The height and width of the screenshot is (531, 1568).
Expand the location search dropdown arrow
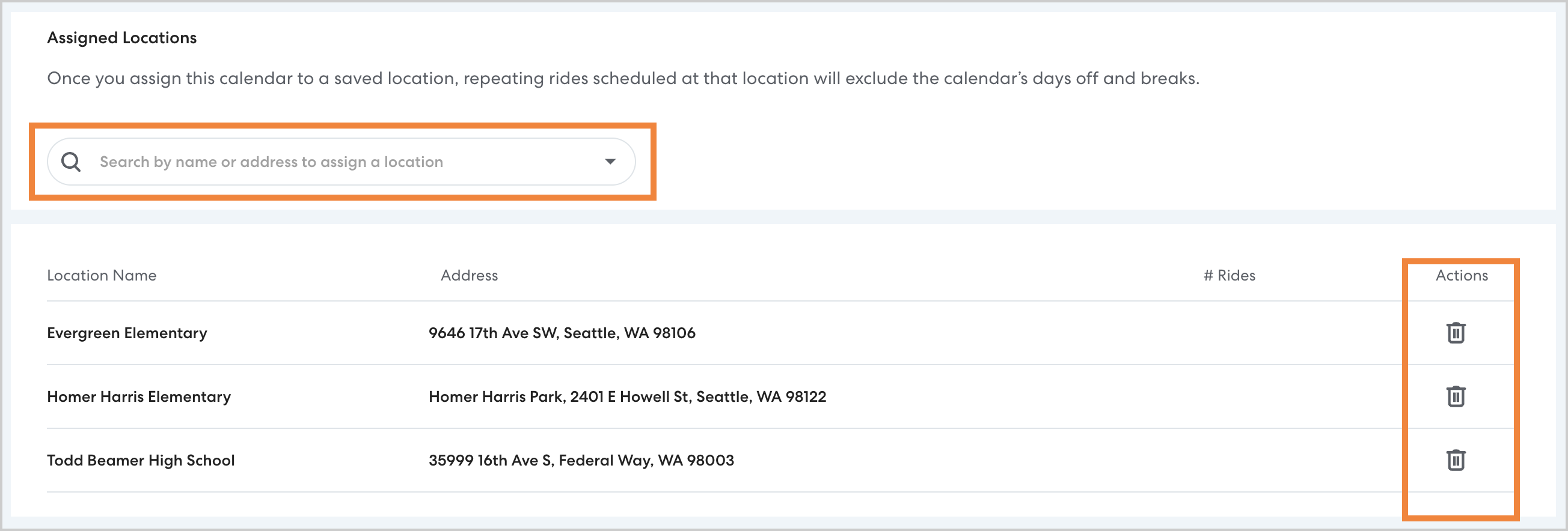[x=610, y=162]
